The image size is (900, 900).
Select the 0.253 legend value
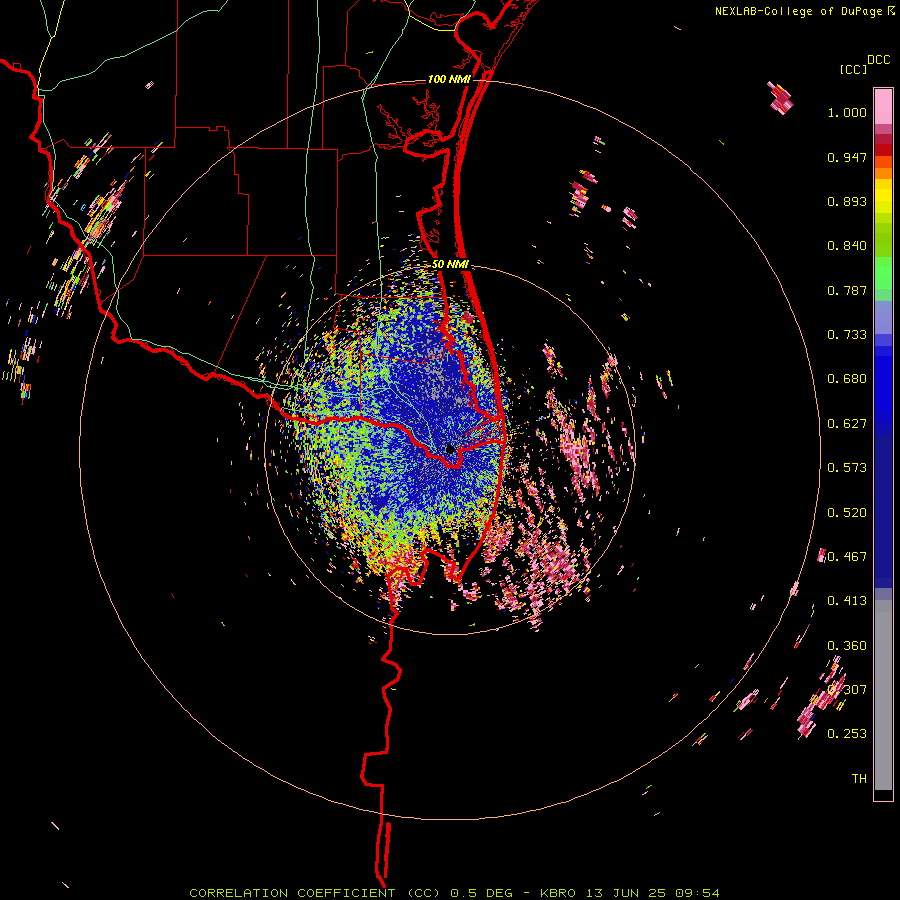click(x=847, y=734)
